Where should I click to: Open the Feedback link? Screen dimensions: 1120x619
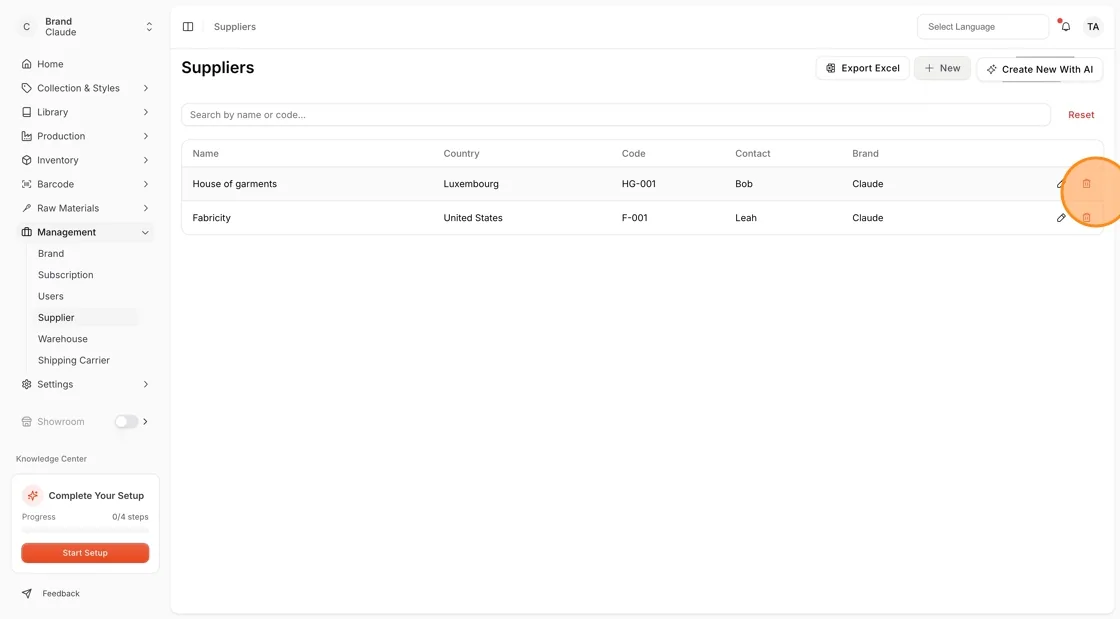61,594
